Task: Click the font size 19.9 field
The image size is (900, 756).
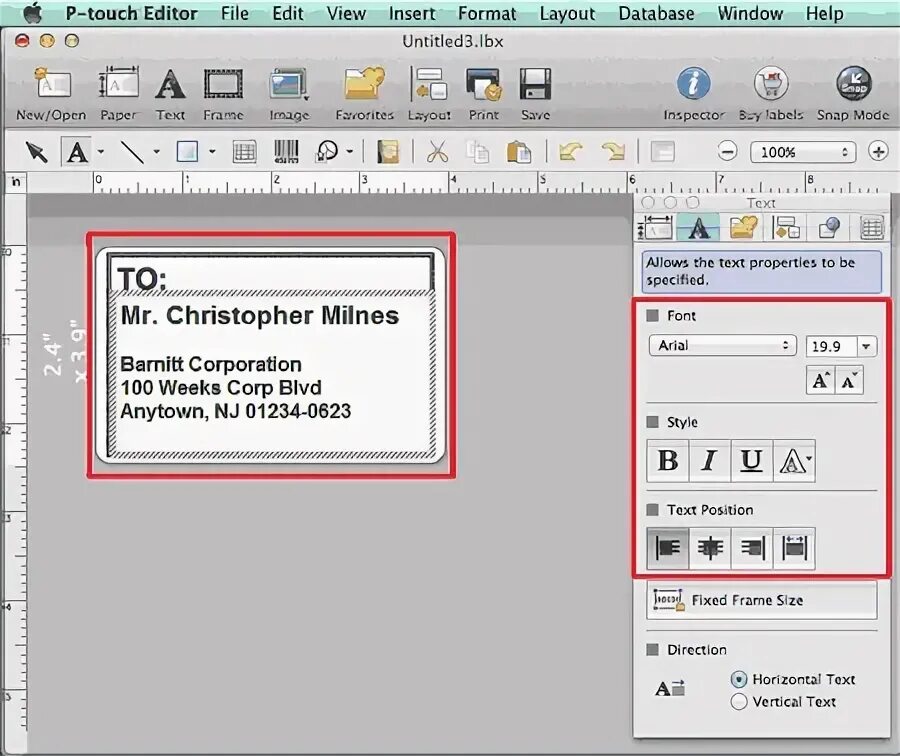Action: (x=831, y=346)
